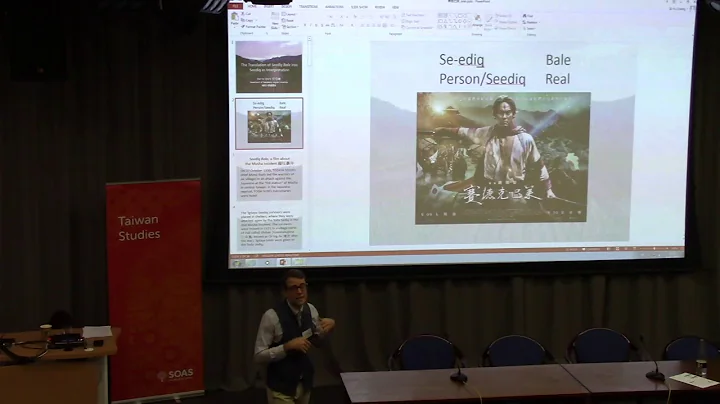Adjust the zoom slider in status bar
This screenshot has width=720, height=404.
pyautogui.click(x=654, y=249)
